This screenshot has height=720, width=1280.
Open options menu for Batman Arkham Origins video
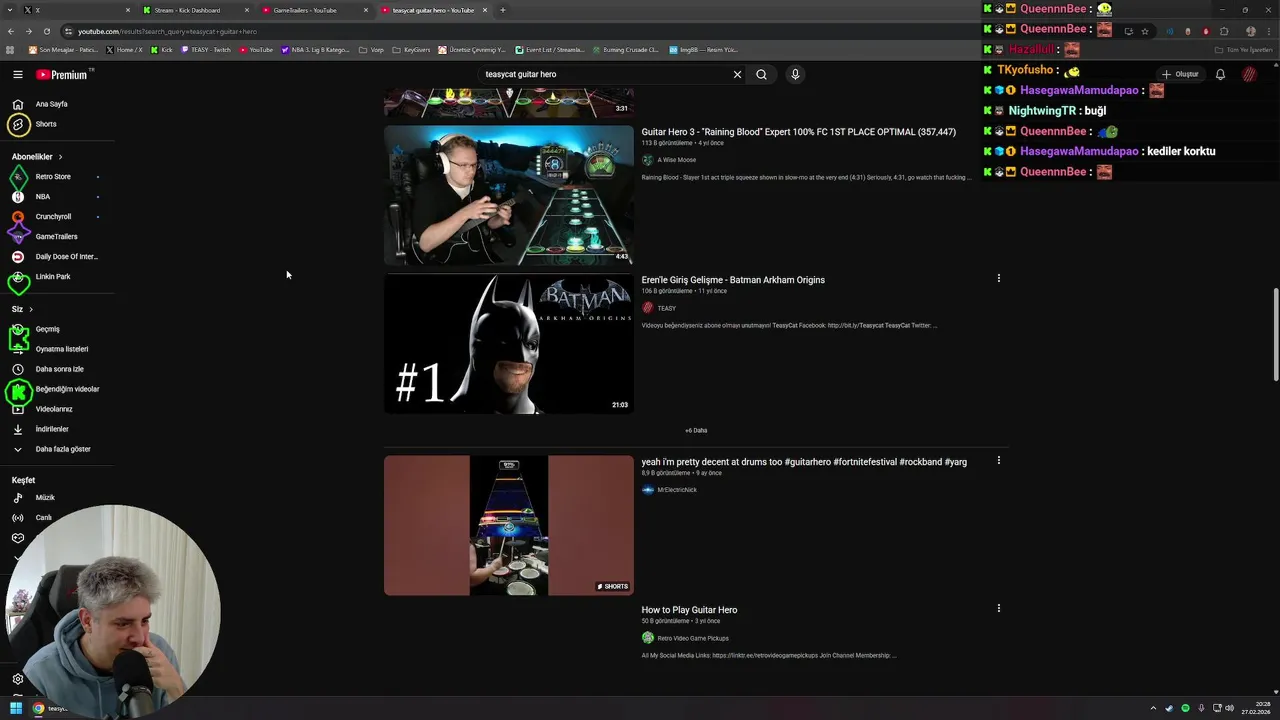[998, 278]
